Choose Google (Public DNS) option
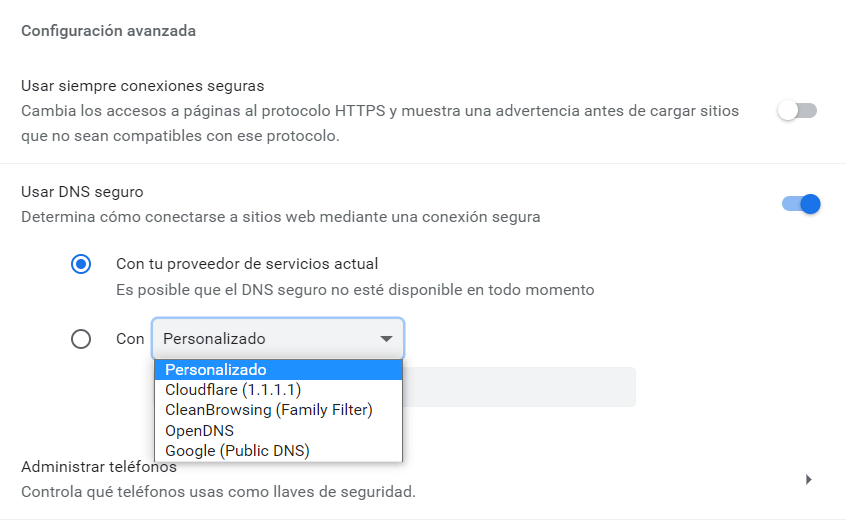The height and width of the screenshot is (522, 846). pos(237,451)
